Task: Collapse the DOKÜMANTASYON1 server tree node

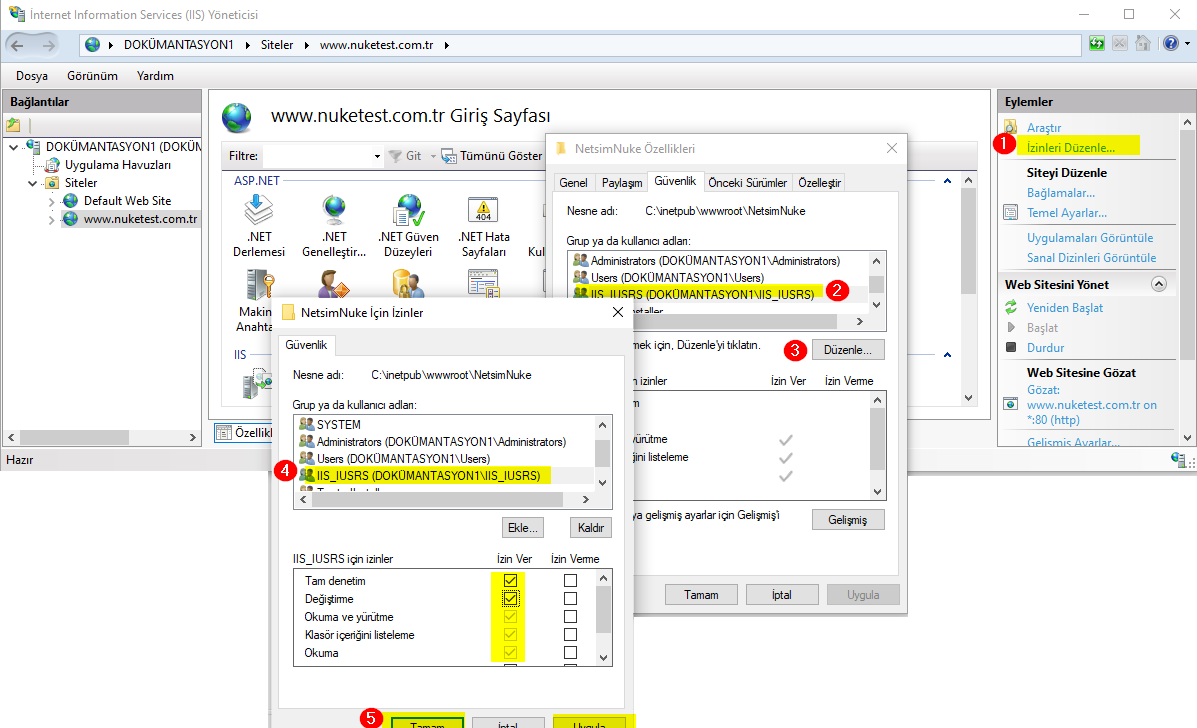Action: [x=13, y=147]
